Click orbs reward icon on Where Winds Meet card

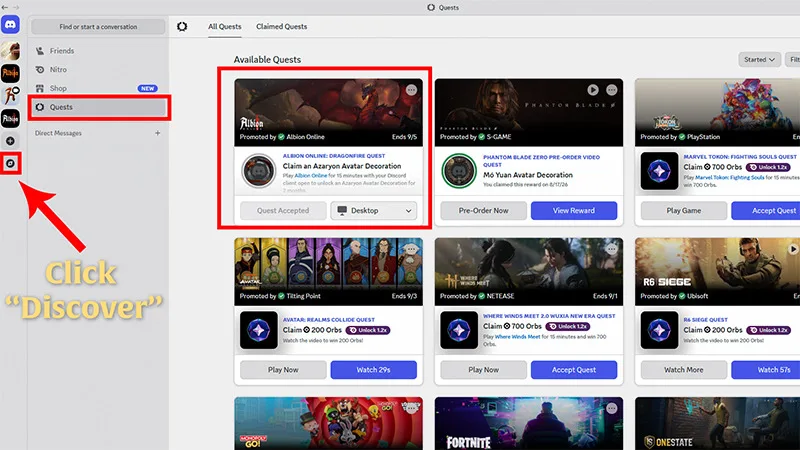pyautogui.click(x=459, y=331)
